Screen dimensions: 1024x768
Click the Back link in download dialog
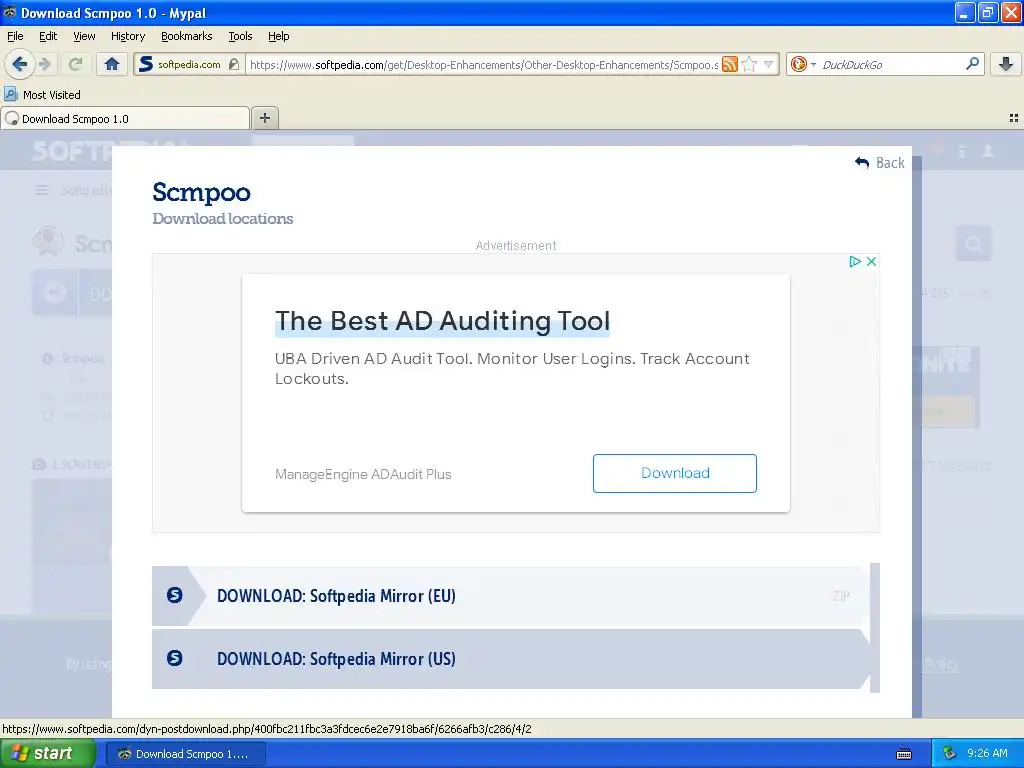tap(880, 163)
